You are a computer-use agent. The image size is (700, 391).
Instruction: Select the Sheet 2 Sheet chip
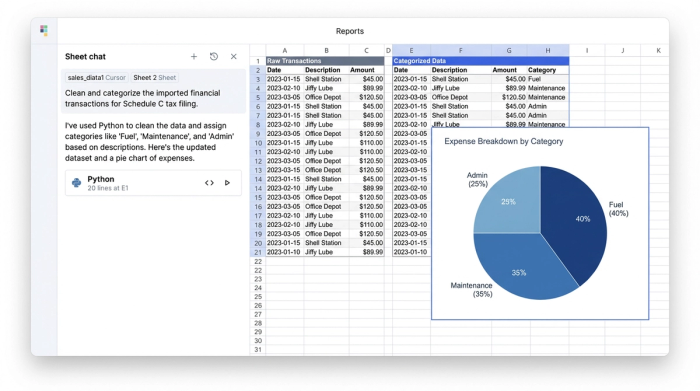[154, 78]
